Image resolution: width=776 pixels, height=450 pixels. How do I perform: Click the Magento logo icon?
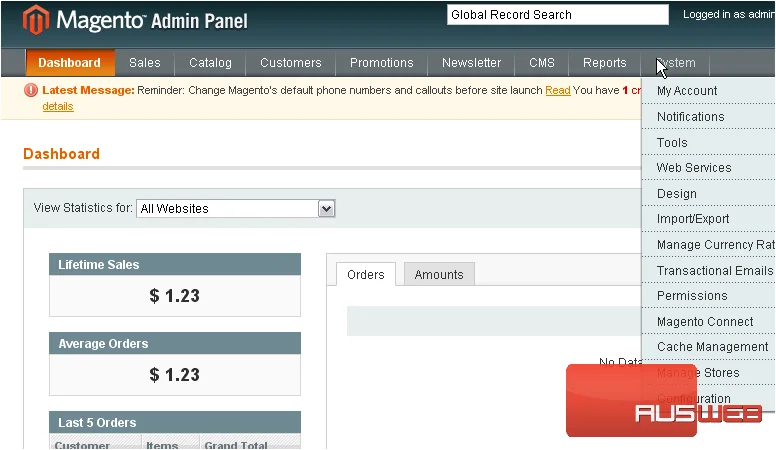click(x=36, y=20)
